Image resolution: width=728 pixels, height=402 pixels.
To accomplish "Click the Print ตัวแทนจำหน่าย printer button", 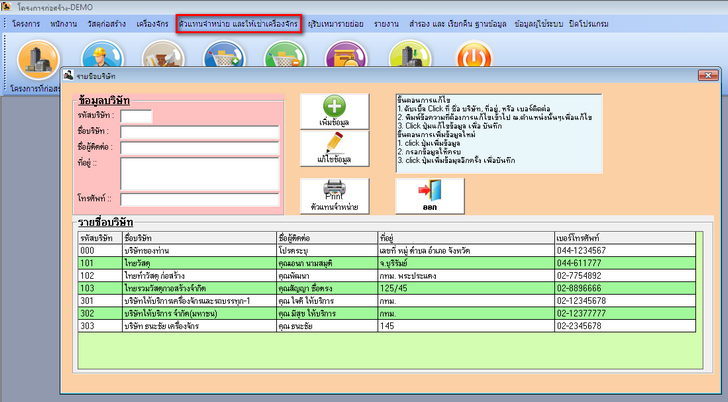I will (334, 194).
